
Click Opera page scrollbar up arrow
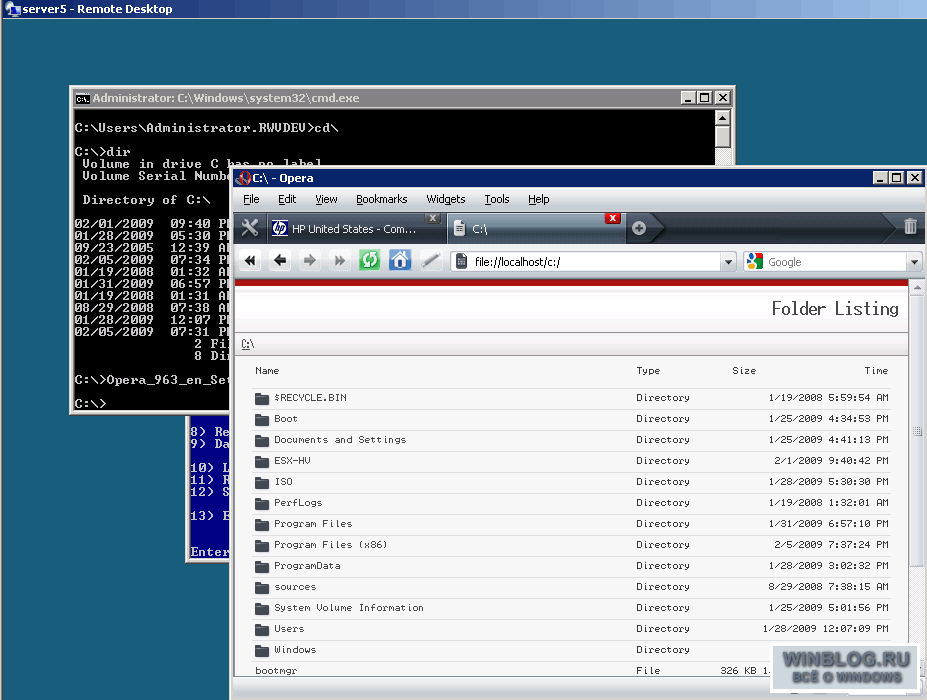tap(917, 287)
